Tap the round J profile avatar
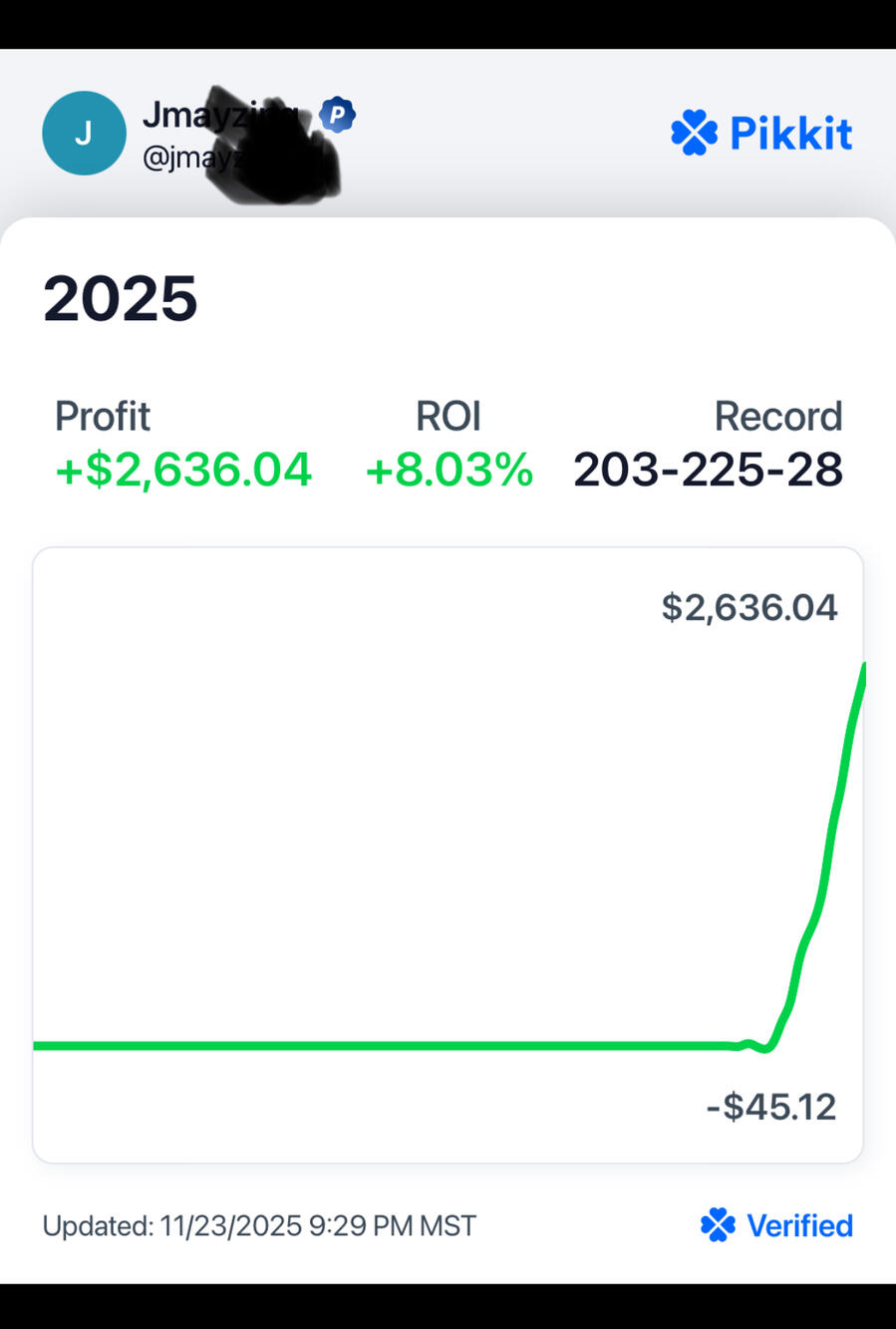 tap(84, 133)
